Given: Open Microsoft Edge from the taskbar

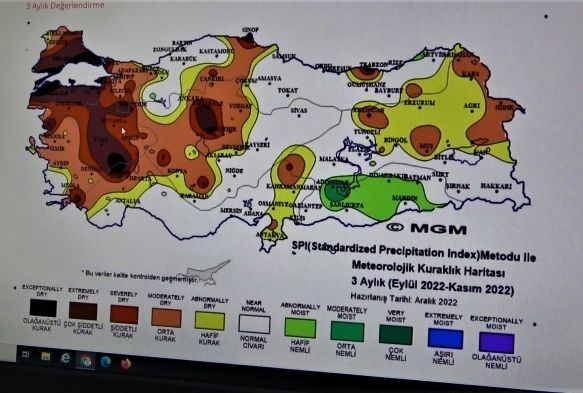Looking at the screenshot, I should (106, 361).
